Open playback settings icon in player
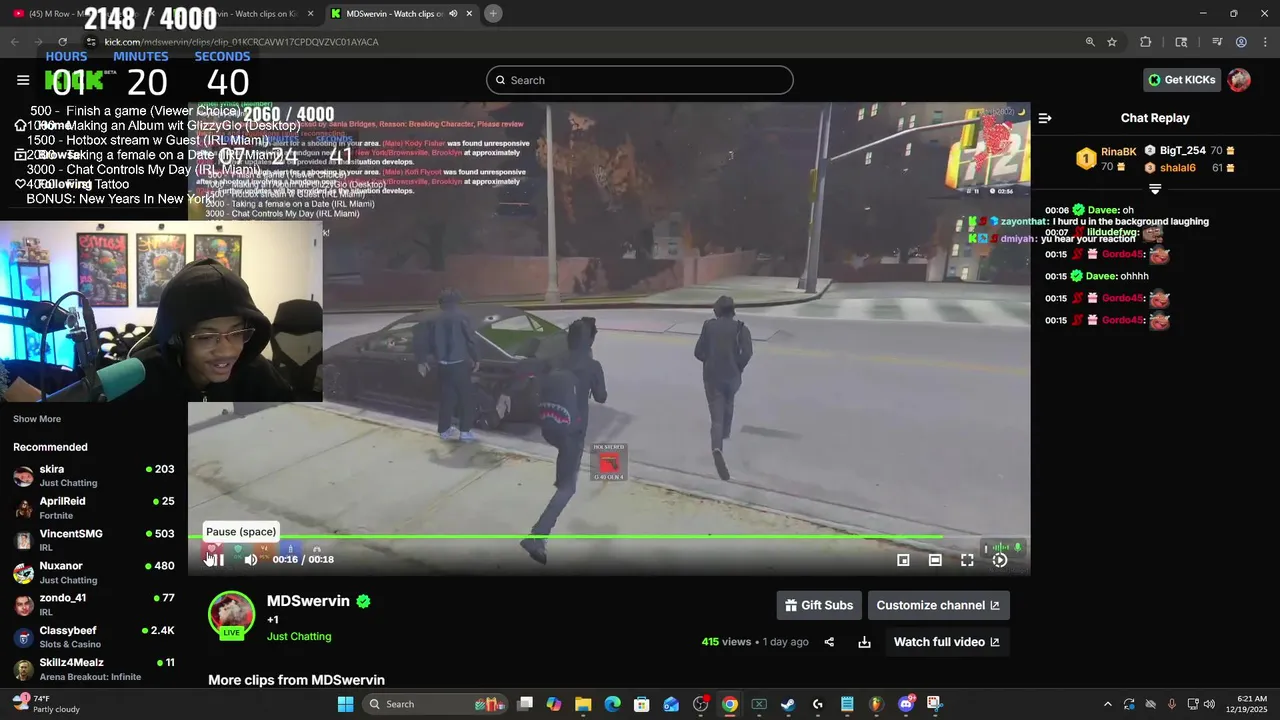1280x720 pixels. click(x=999, y=560)
